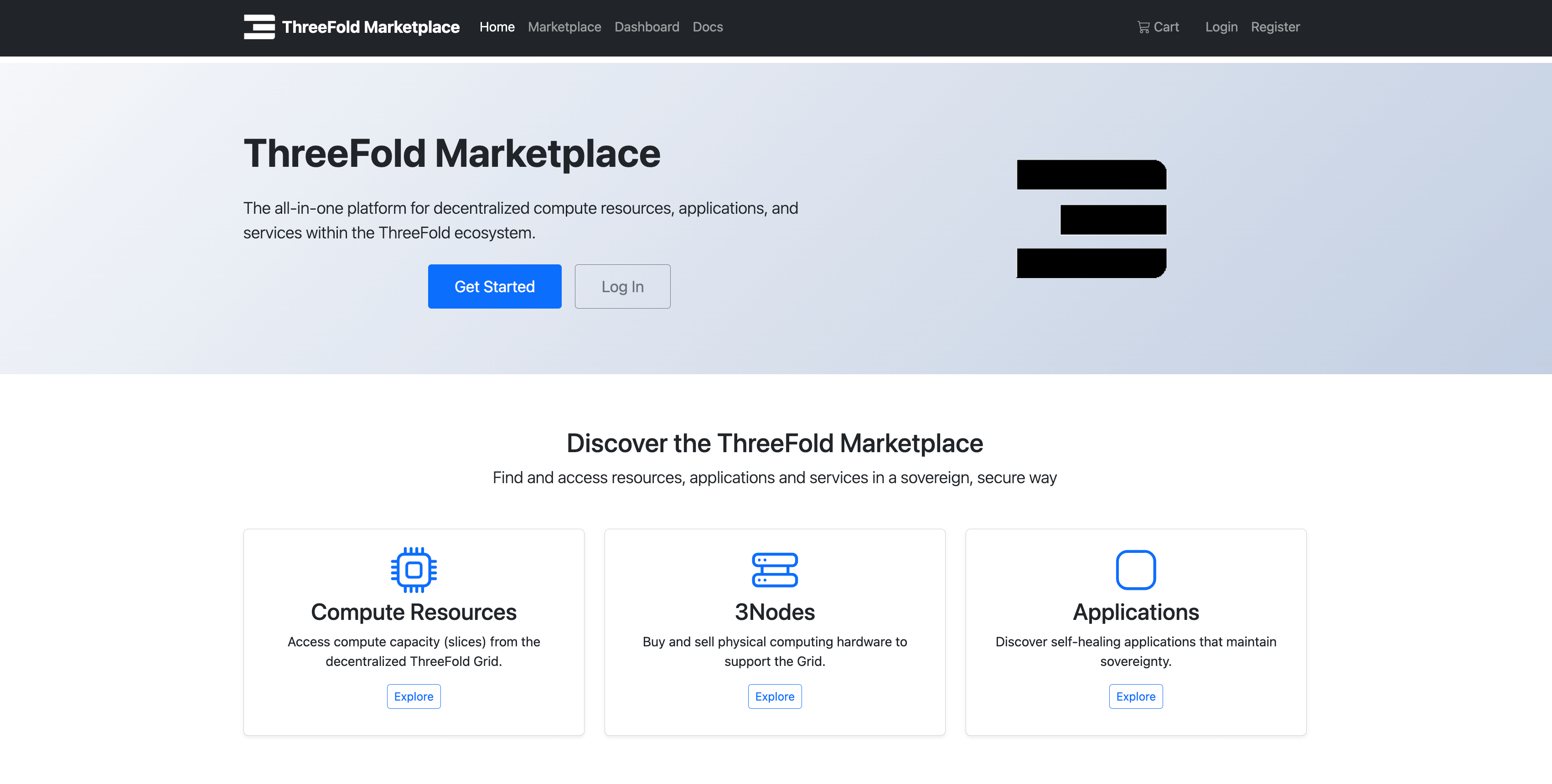Click the Applications rounded square icon
This screenshot has height=784, width=1552.
pyautogui.click(x=1135, y=569)
